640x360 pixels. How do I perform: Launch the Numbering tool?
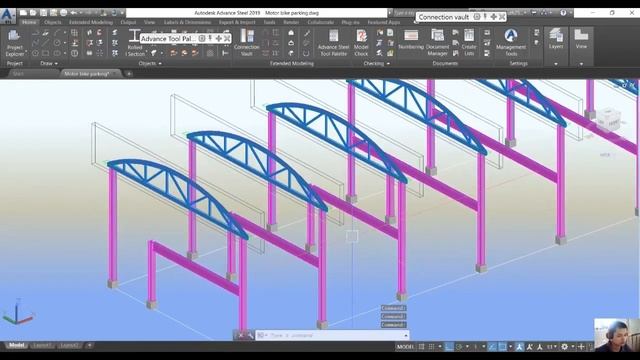[x=411, y=40]
